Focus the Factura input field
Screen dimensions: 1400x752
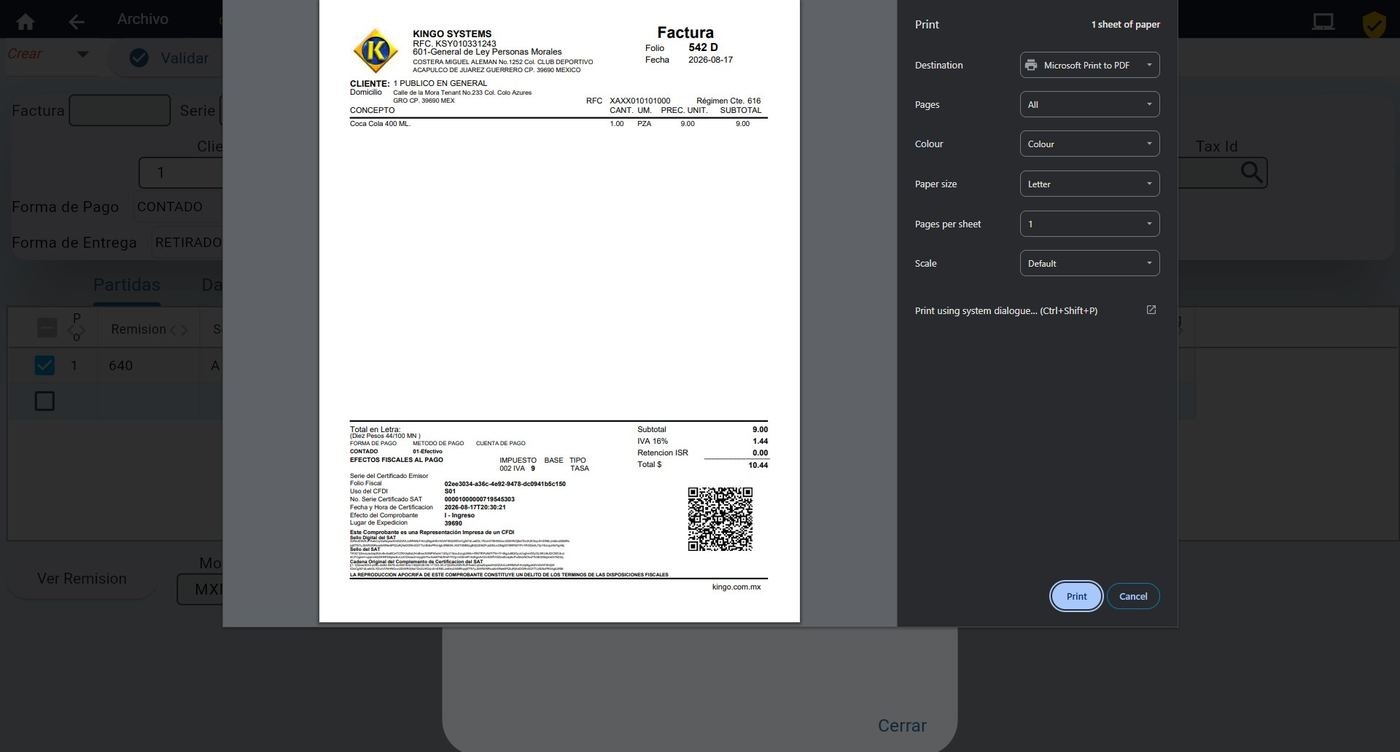[x=120, y=110]
